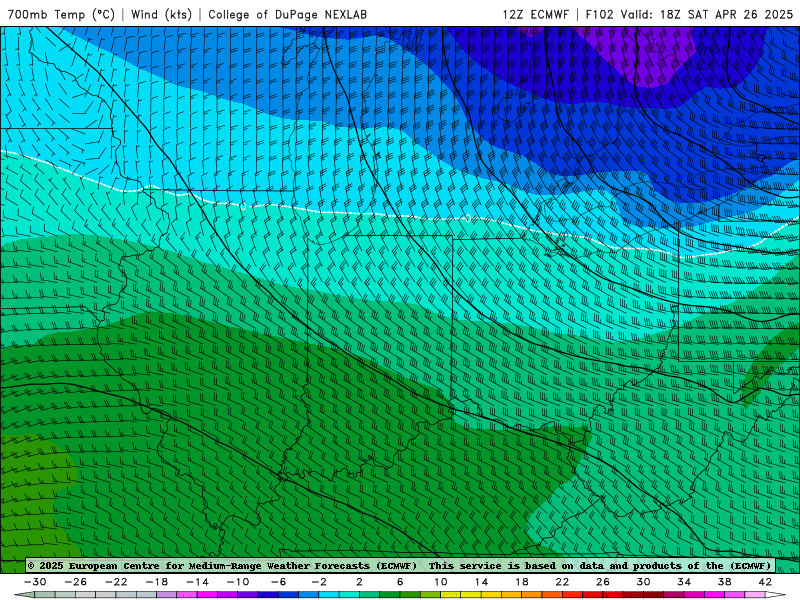
Task: Click the 26 legend value
Action: pos(603,582)
